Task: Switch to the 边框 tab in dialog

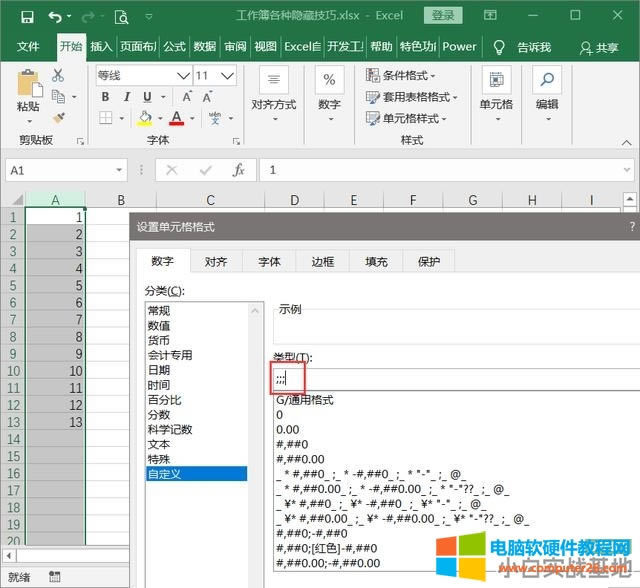Action: pyautogui.click(x=322, y=262)
